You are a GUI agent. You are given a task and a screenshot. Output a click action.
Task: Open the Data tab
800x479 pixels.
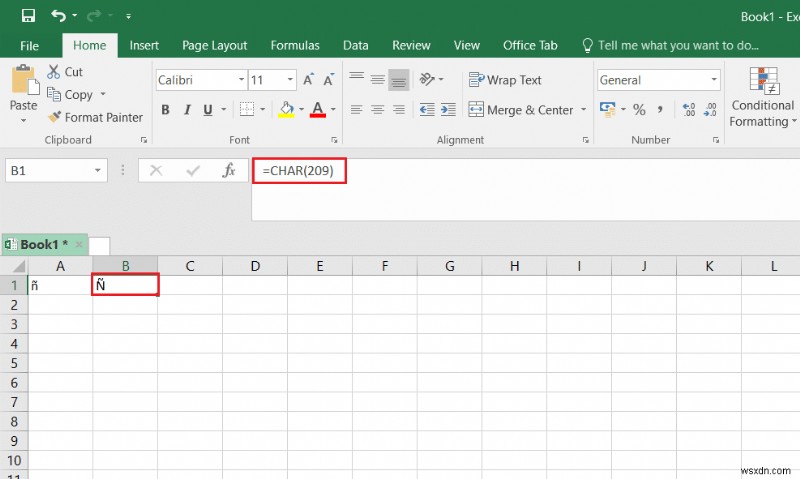(356, 45)
